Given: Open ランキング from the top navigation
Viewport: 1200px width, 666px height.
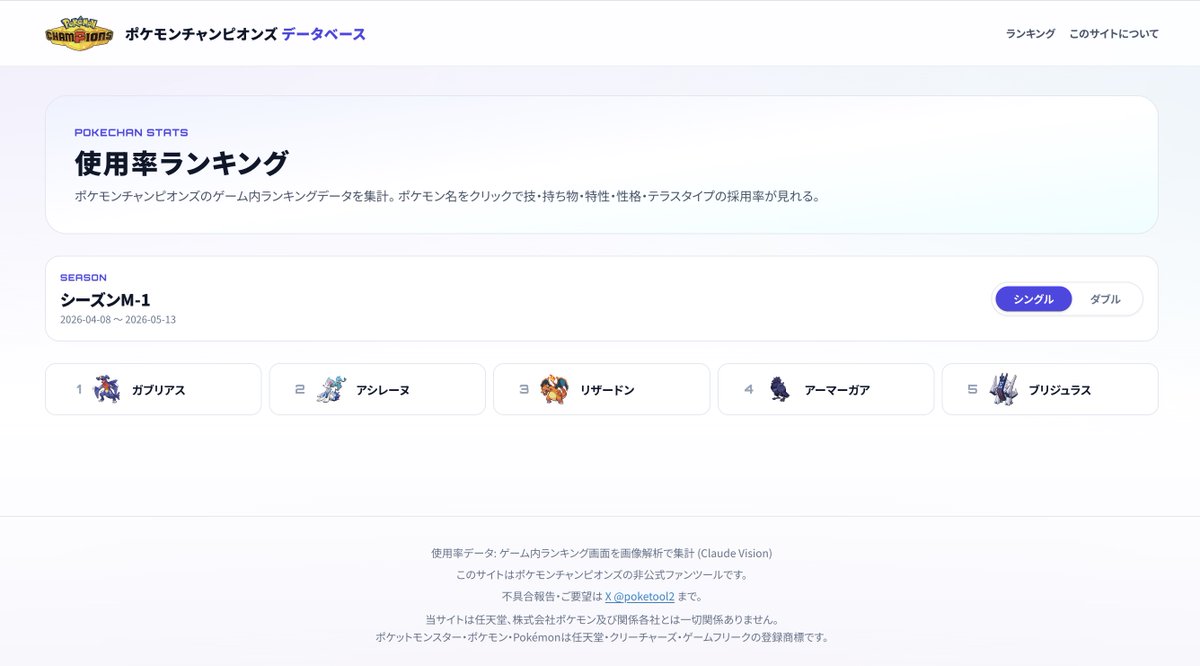Looking at the screenshot, I should point(1030,33).
